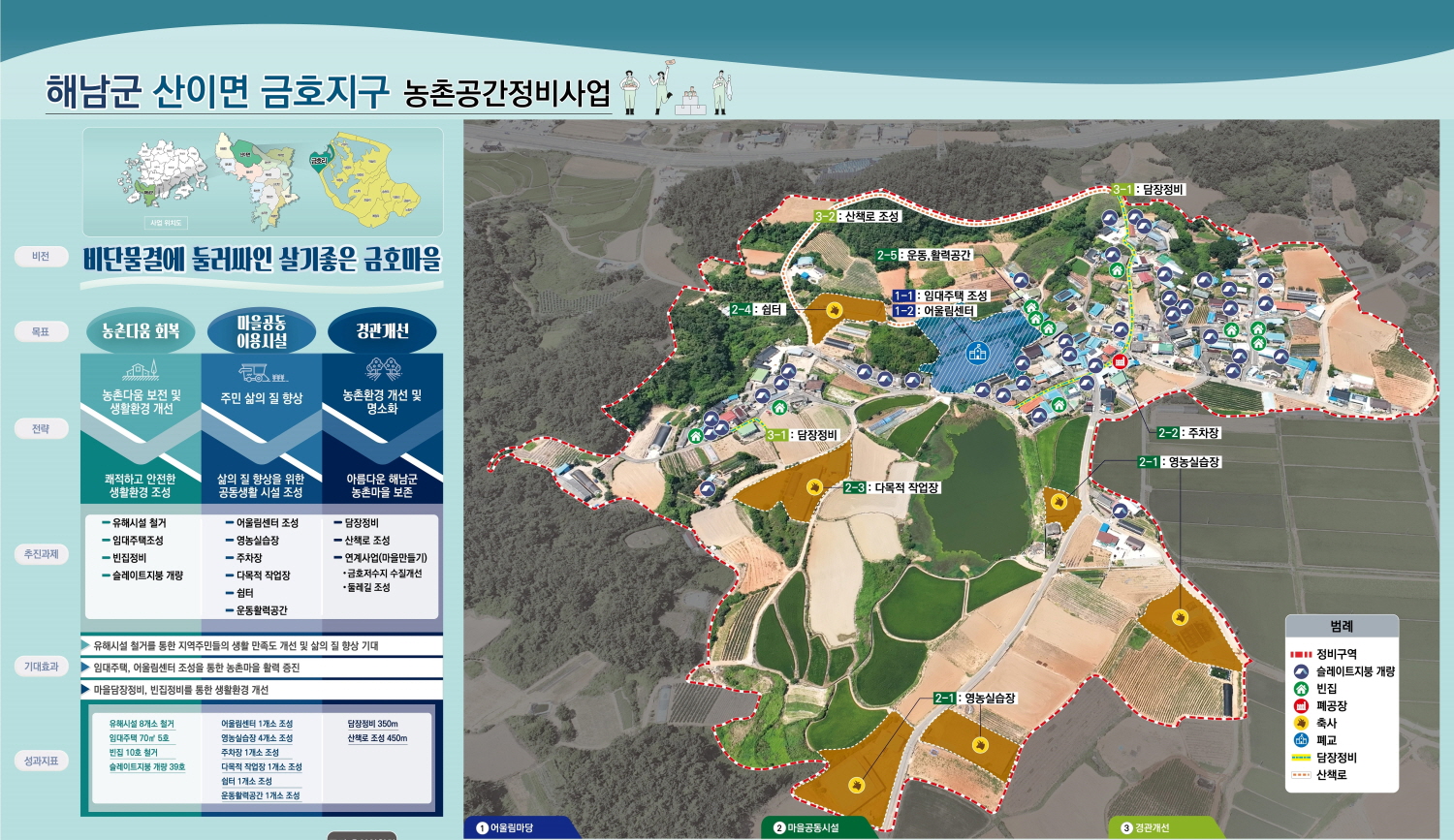This screenshot has width=1454, height=840.
Task: Click the 비단물결에 둘러싸인 살기좋은 금호마을 slogan
Action: [262, 260]
